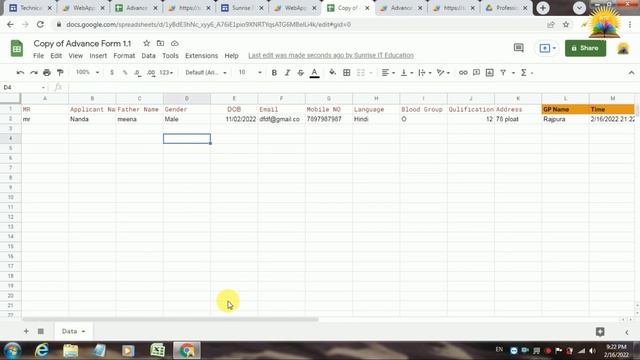Star the document title
The width and height of the screenshot is (640, 360).
147,43
